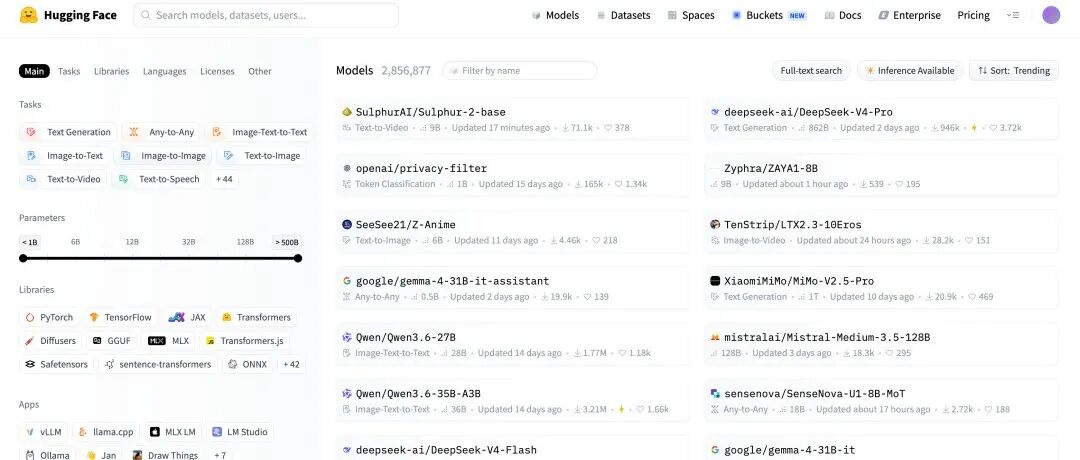Switch to the Languages filter tab
This screenshot has width=1080, height=460.
pyautogui.click(x=165, y=71)
